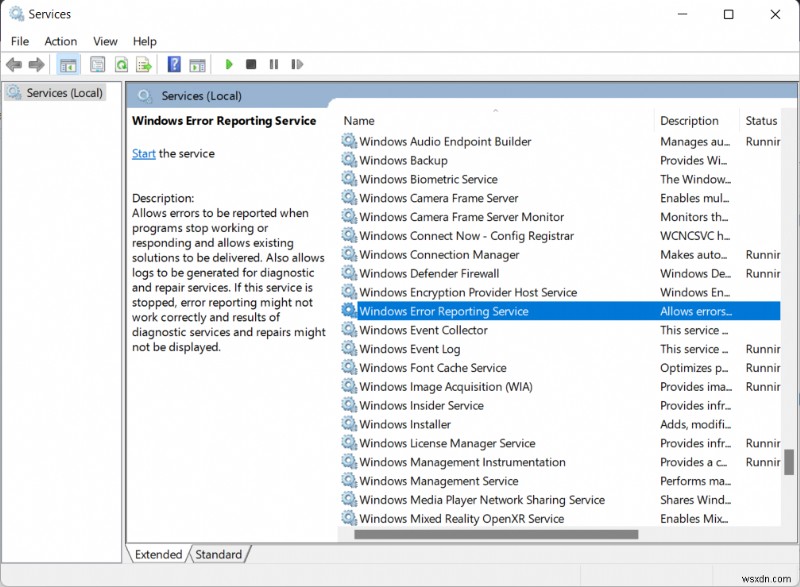
Task: Click 'Adds, modifi...' description cell
Action: coord(695,424)
